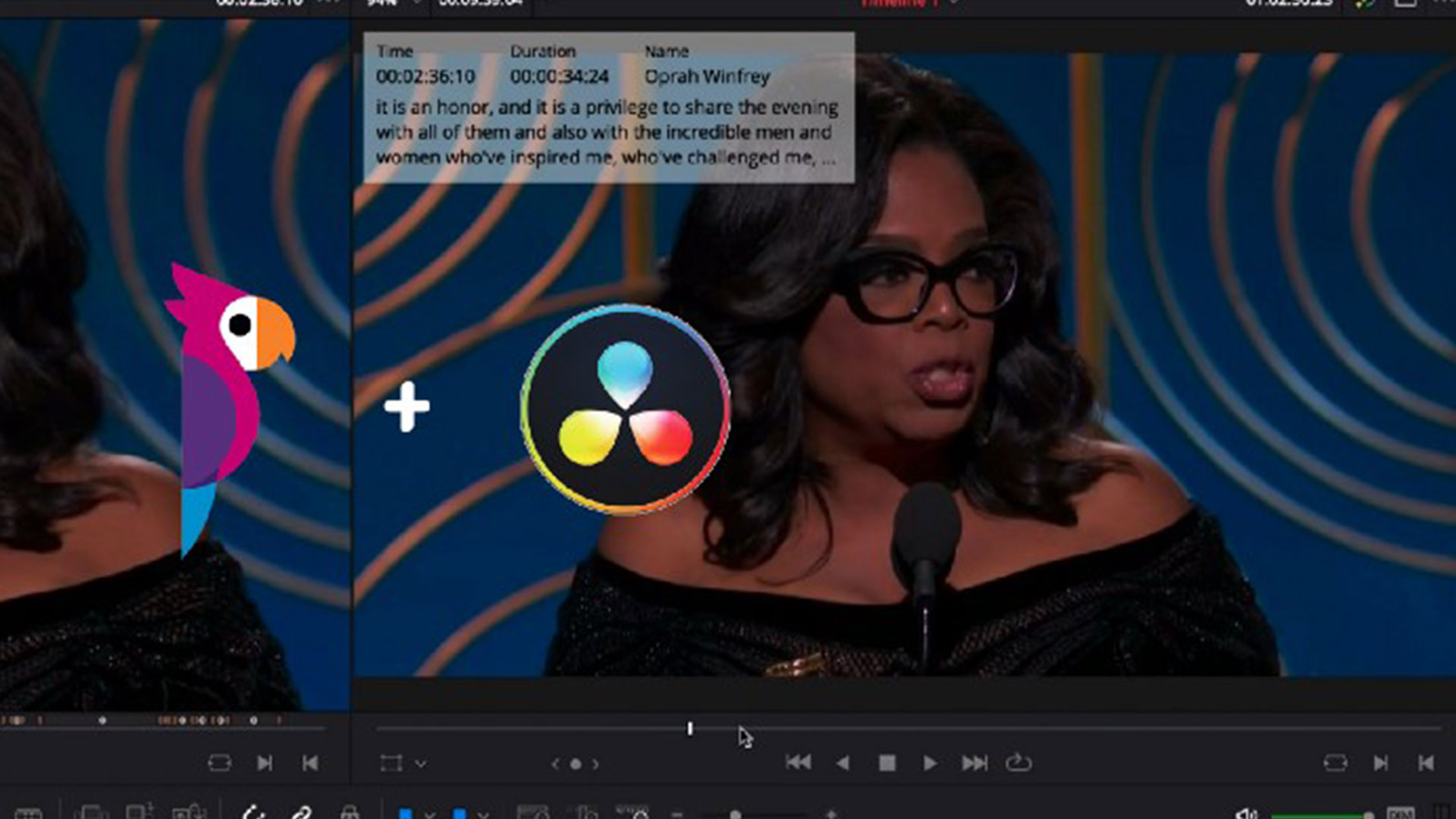The height and width of the screenshot is (819, 1456).
Task: Click the green volume level slider
Action: pos(1323,816)
